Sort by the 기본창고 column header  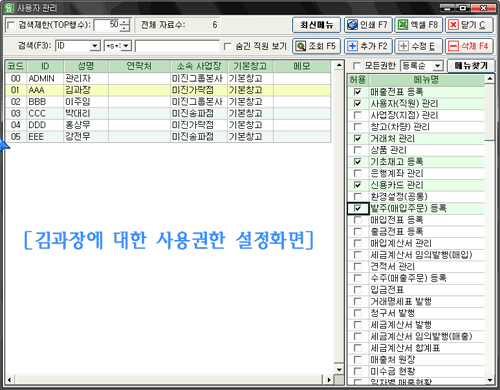tap(250, 66)
